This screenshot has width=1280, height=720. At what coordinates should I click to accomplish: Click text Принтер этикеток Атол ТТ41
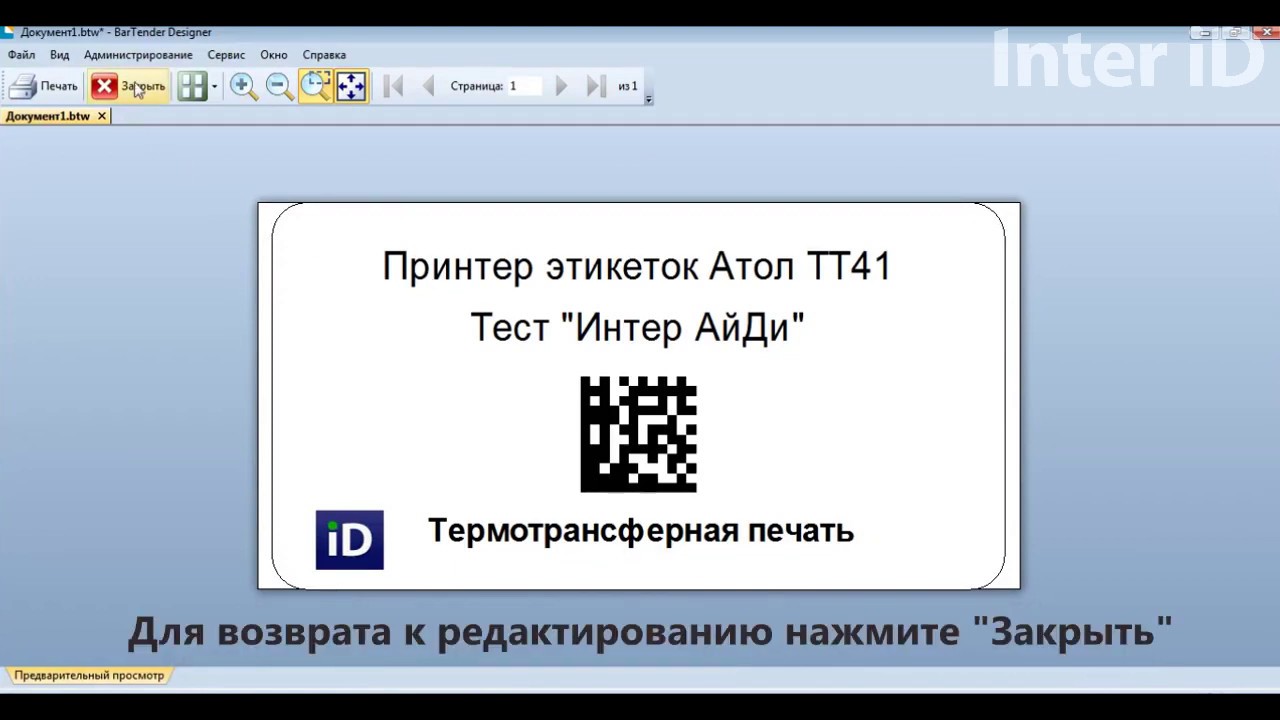[637, 267]
